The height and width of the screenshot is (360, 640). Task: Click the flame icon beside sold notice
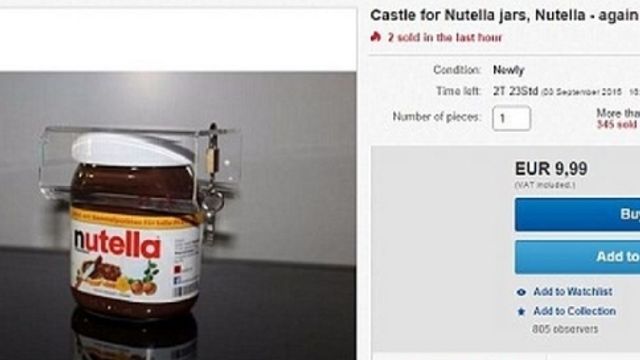(x=376, y=37)
